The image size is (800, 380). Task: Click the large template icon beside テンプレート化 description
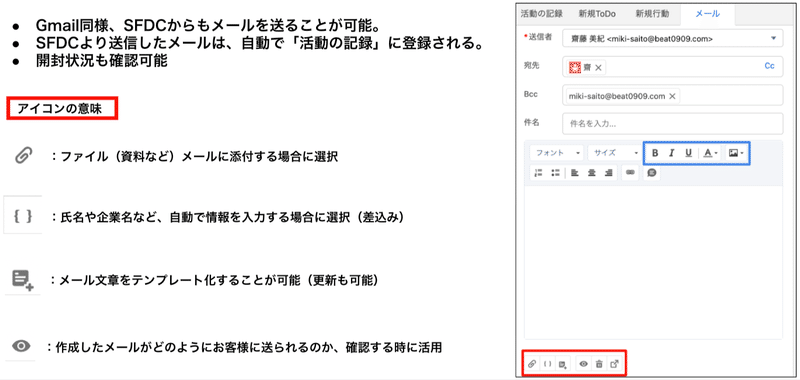click(22, 281)
